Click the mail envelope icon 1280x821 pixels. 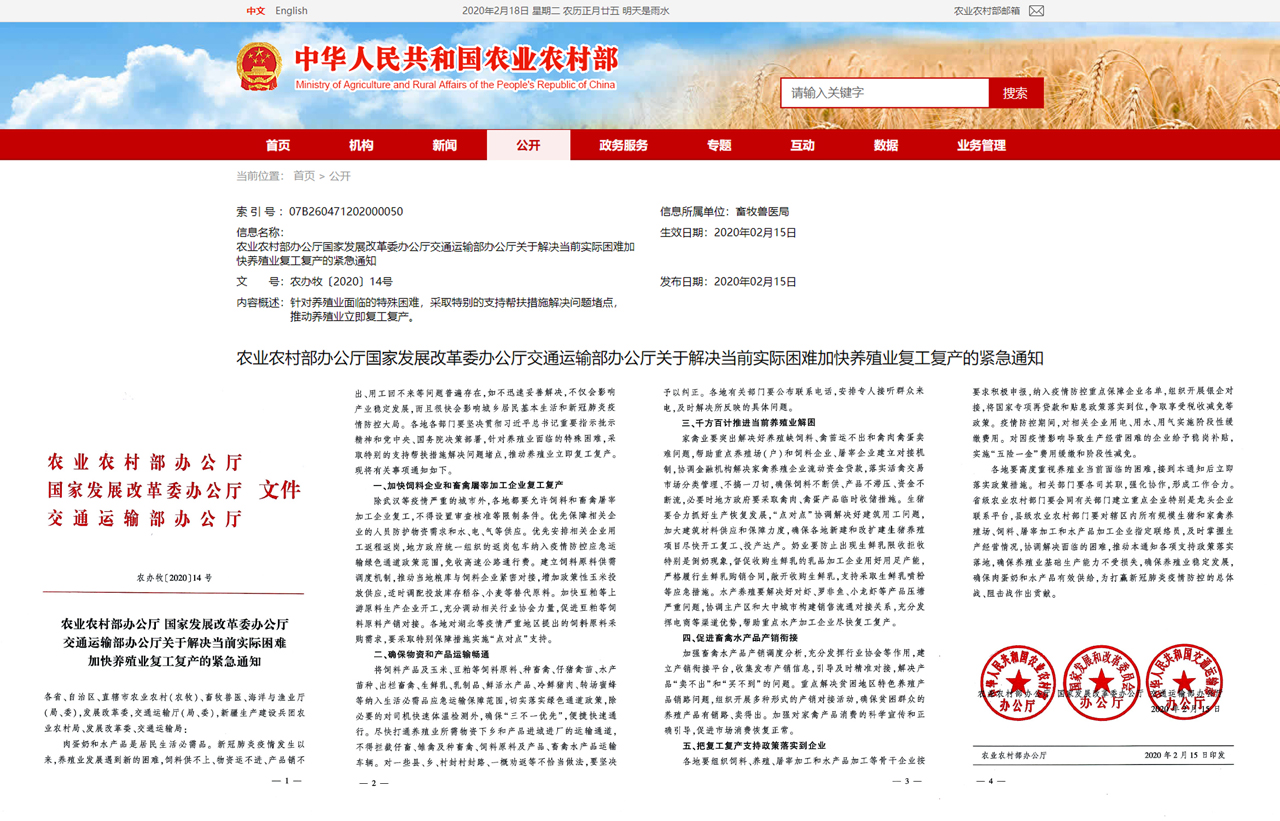tap(1036, 11)
